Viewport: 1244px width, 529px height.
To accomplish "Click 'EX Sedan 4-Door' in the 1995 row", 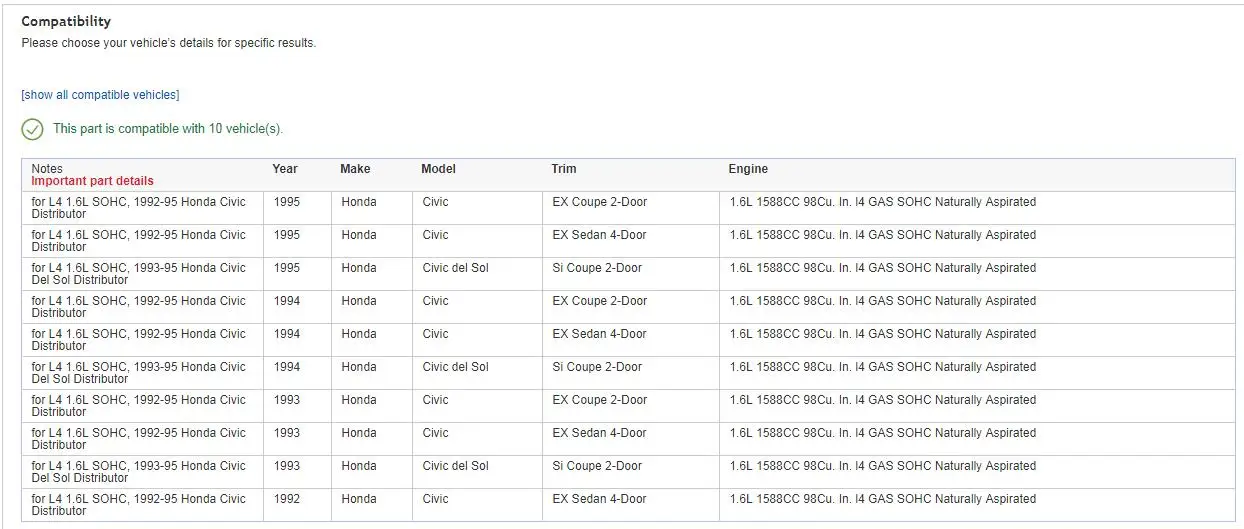I will [x=600, y=235].
